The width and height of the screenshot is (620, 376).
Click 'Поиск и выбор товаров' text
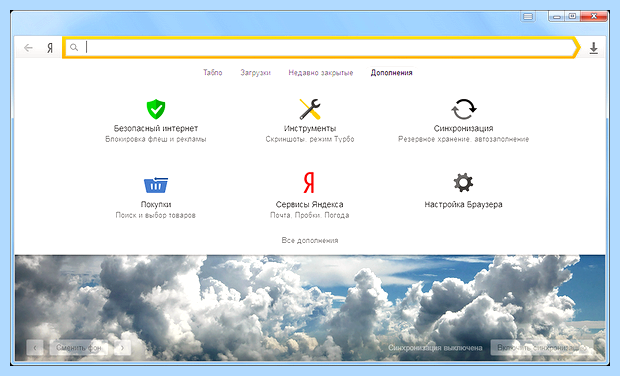(156, 215)
